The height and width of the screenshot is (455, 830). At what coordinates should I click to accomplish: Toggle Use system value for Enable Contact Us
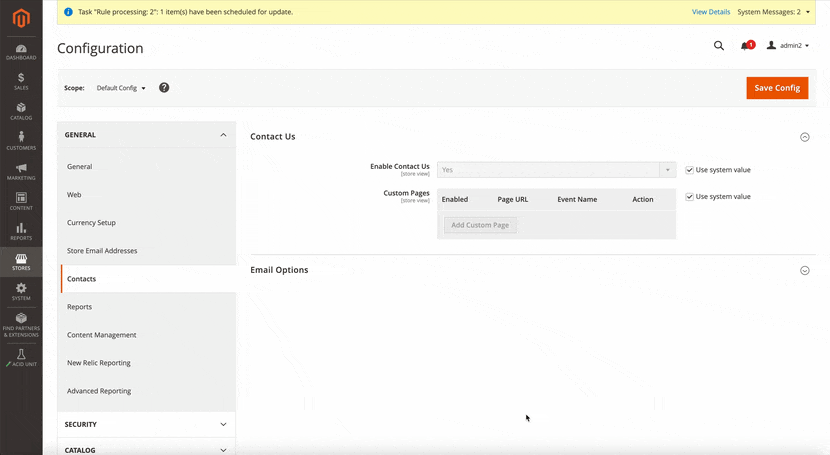(x=690, y=170)
